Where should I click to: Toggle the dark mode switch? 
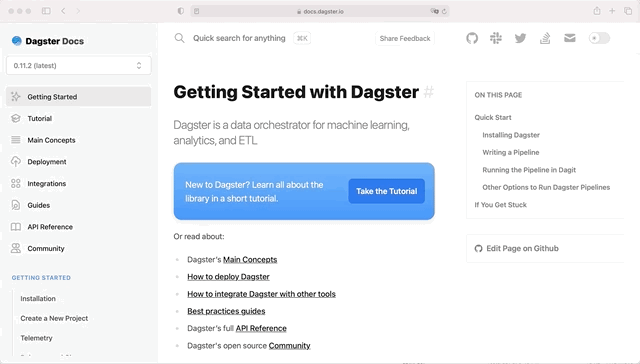[599, 38]
